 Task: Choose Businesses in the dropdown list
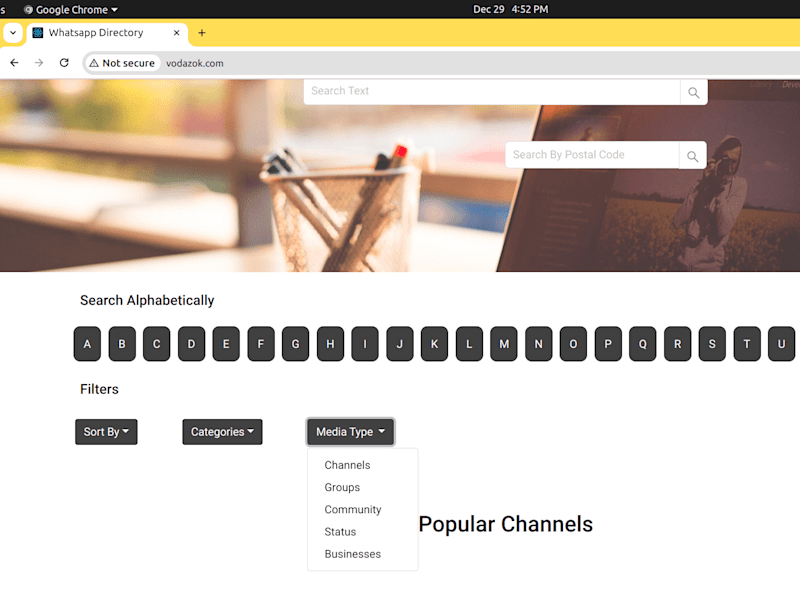[x=353, y=554]
